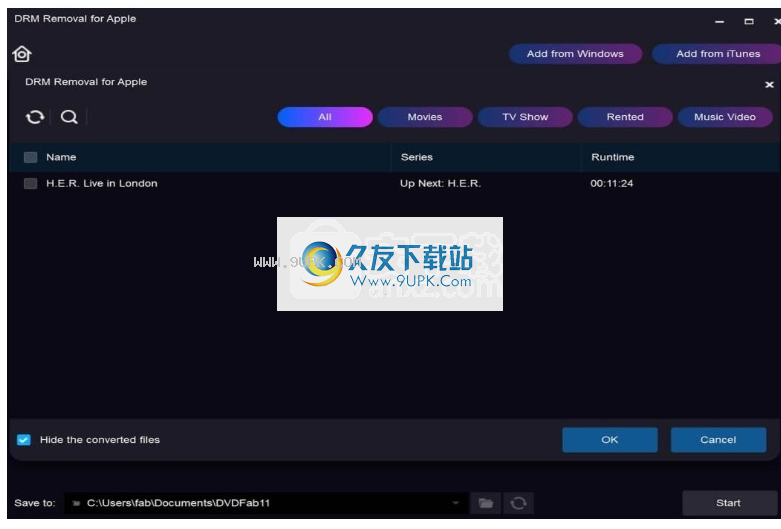
Task: Sort by the Series column header
Action: [x=417, y=157]
